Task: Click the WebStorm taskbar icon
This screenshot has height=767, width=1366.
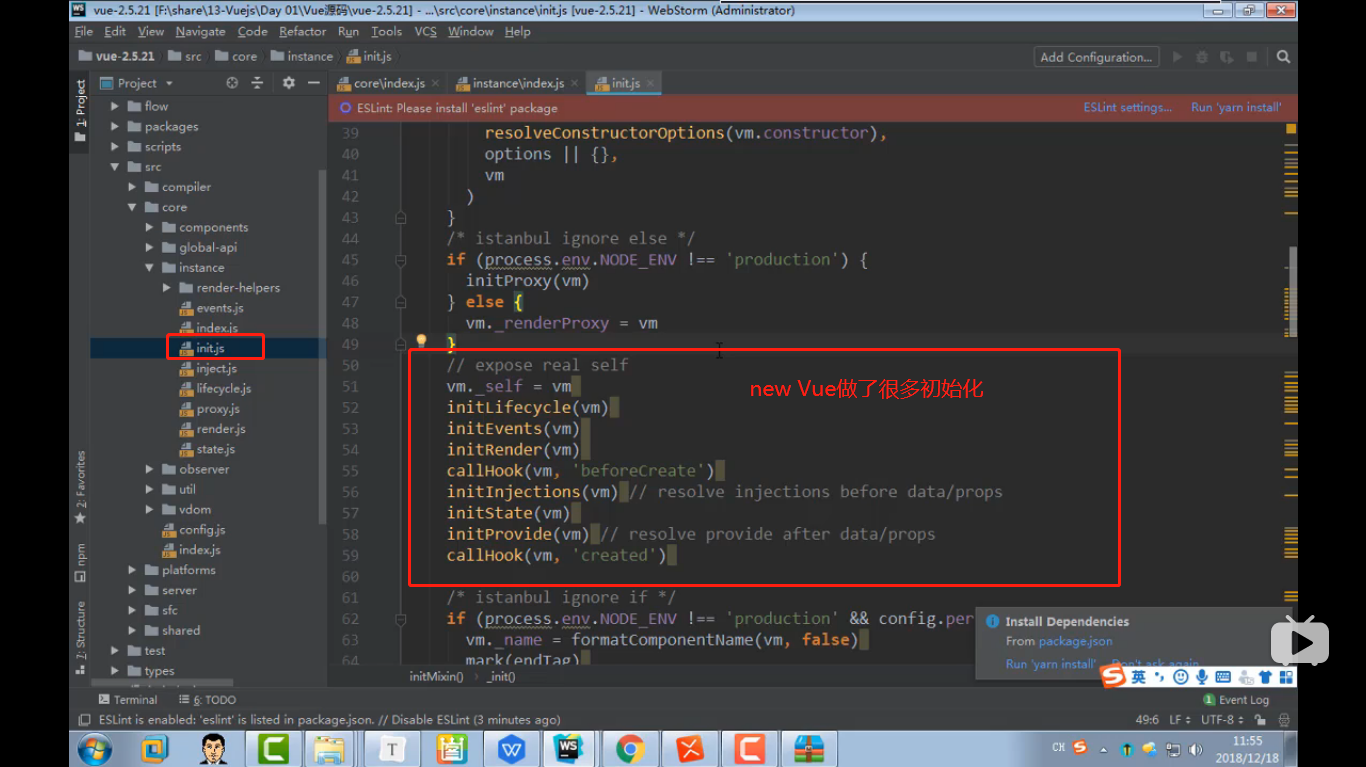Action: 569,748
